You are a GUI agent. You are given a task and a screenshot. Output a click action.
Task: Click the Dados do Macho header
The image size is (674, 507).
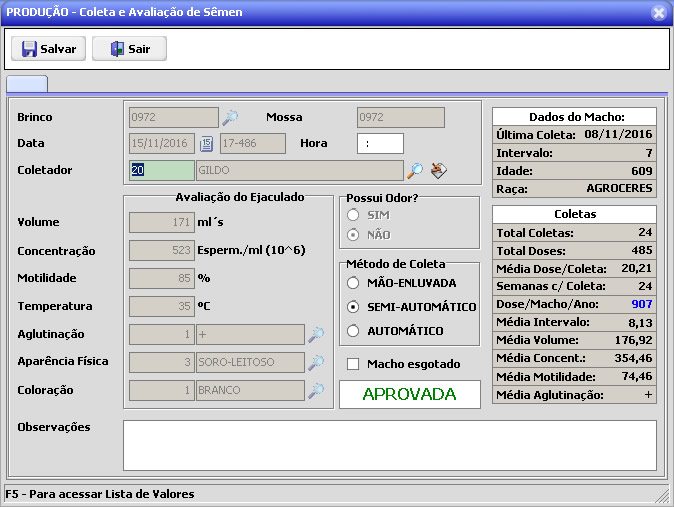click(574, 117)
